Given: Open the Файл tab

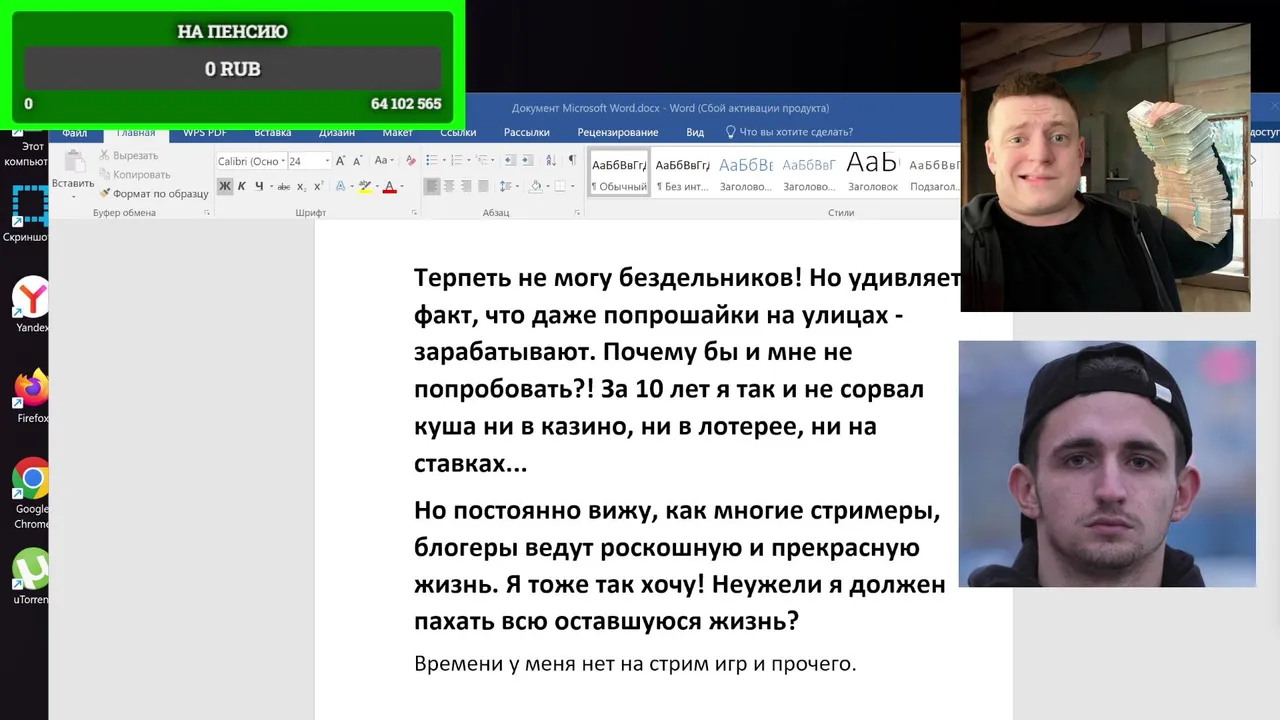Looking at the screenshot, I should pyautogui.click(x=74, y=132).
